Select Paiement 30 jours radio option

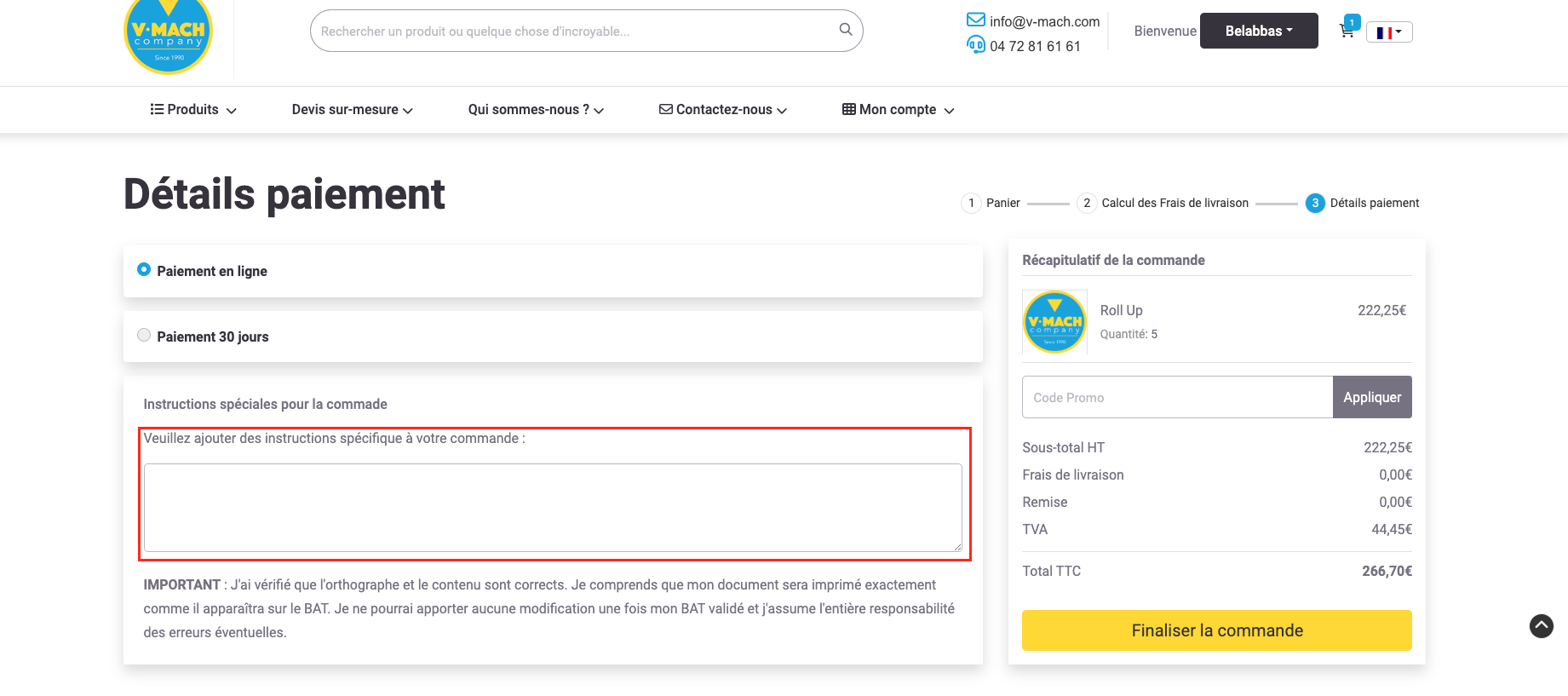[x=144, y=336]
